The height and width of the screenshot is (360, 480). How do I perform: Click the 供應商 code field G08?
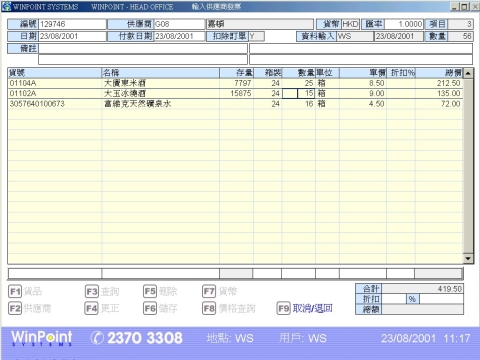(x=179, y=24)
